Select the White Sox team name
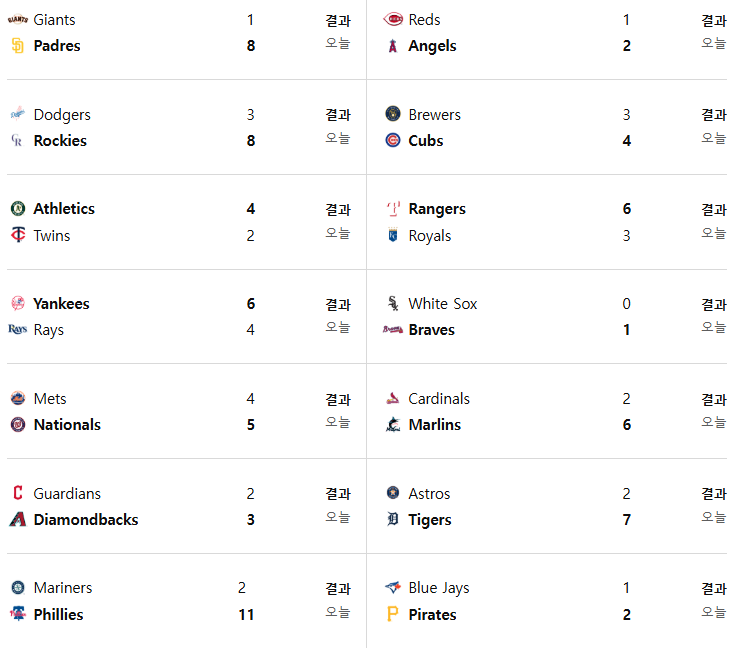Viewport: 750px width, 648px height. [x=442, y=304]
